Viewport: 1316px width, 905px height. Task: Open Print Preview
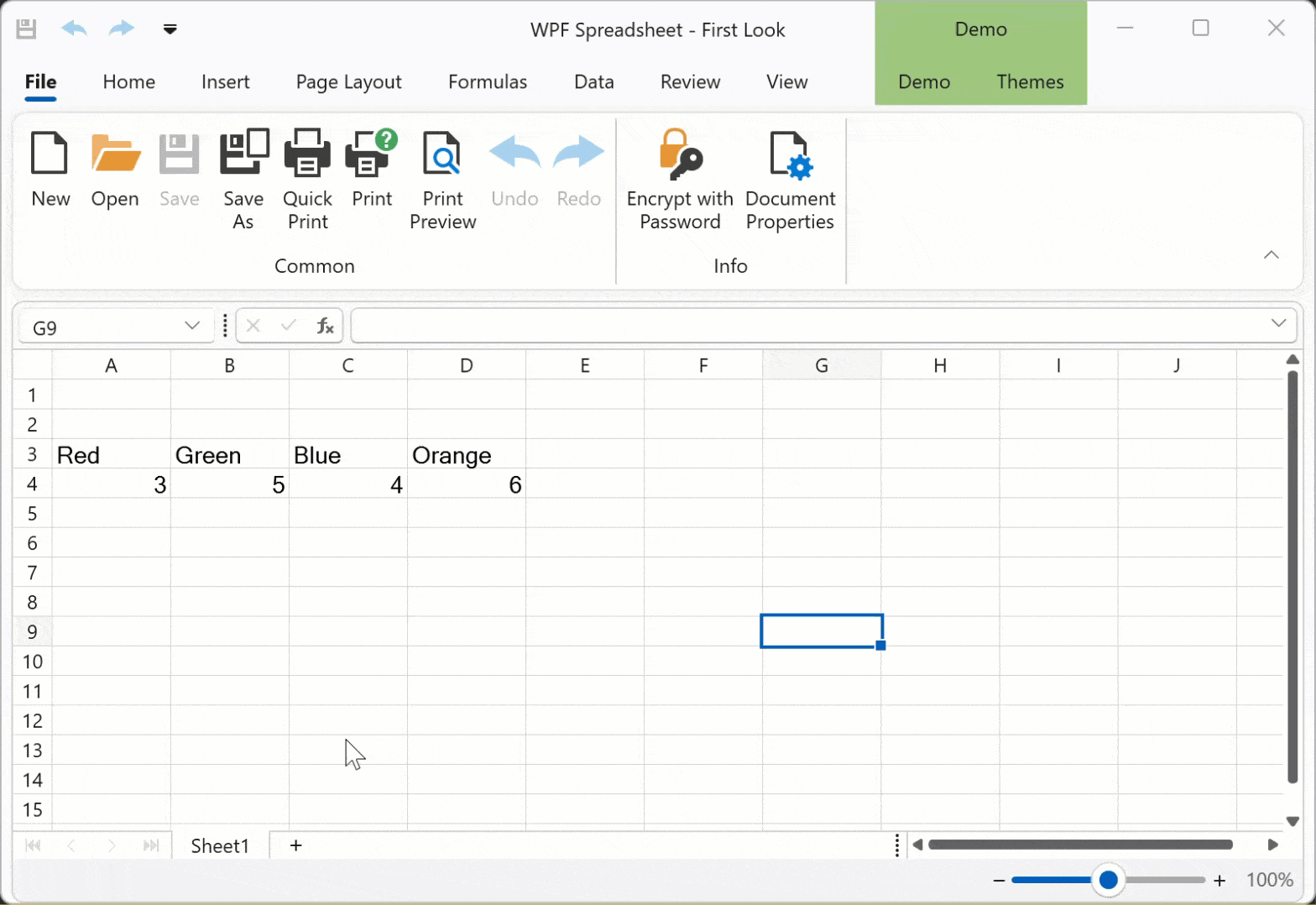click(x=442, y=153)
